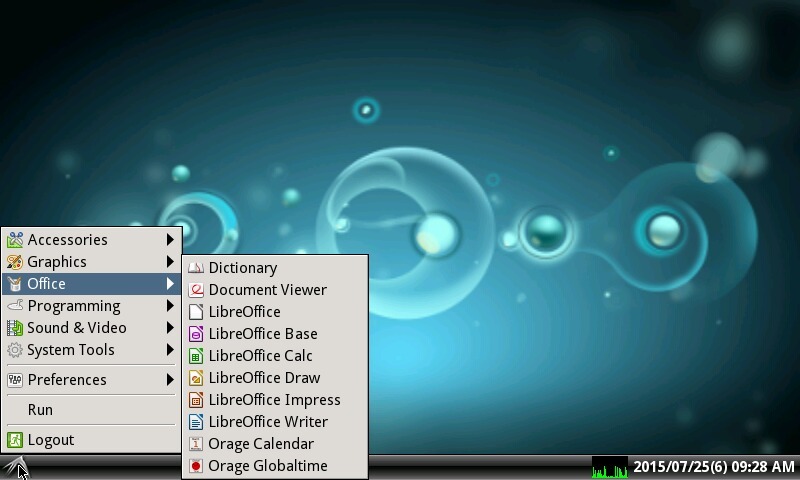Click the Sound & Video icon
Screen dimensions: 800x480
(x=15, y=327)
